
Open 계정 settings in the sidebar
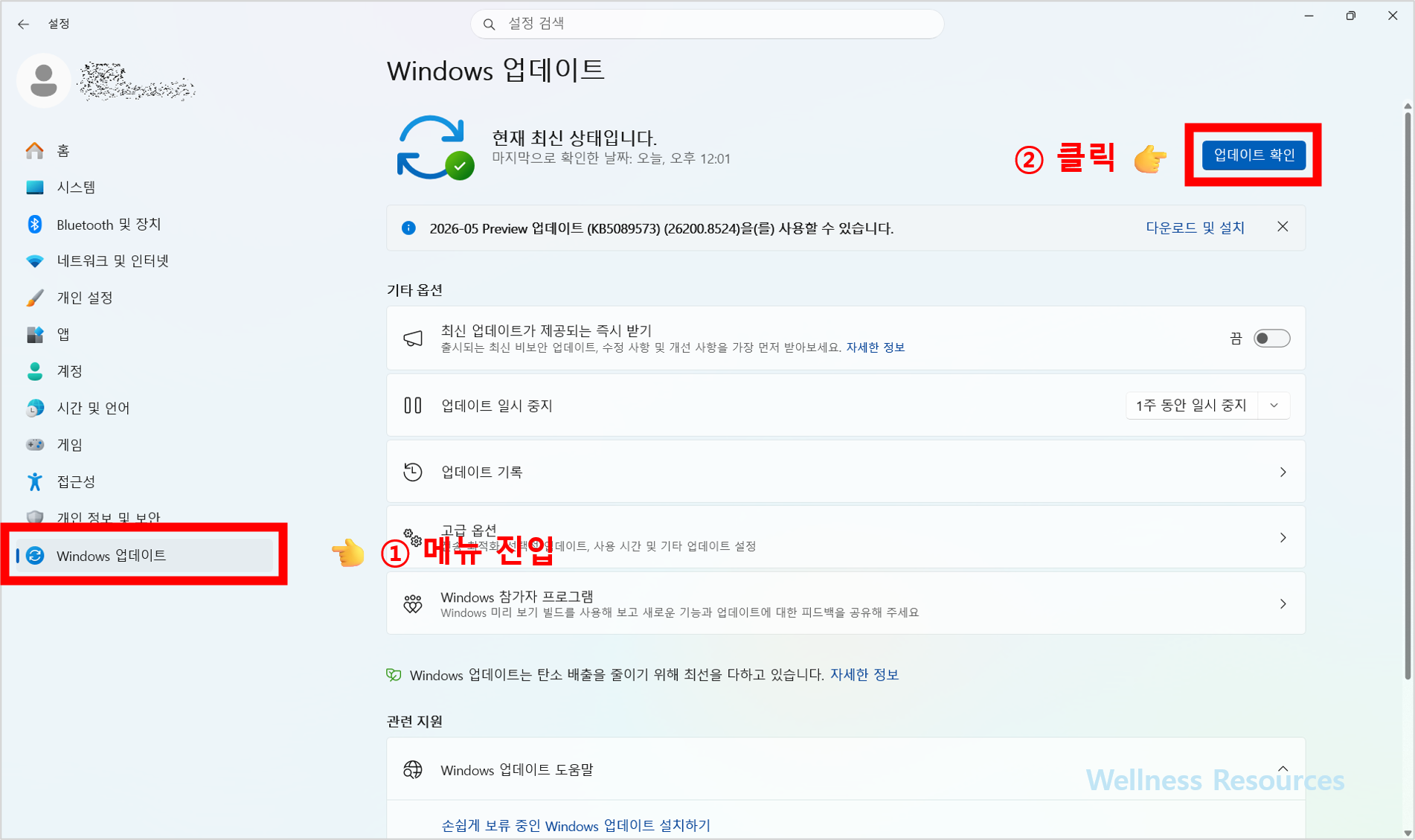pyautogui.click(x=146, y=371)
